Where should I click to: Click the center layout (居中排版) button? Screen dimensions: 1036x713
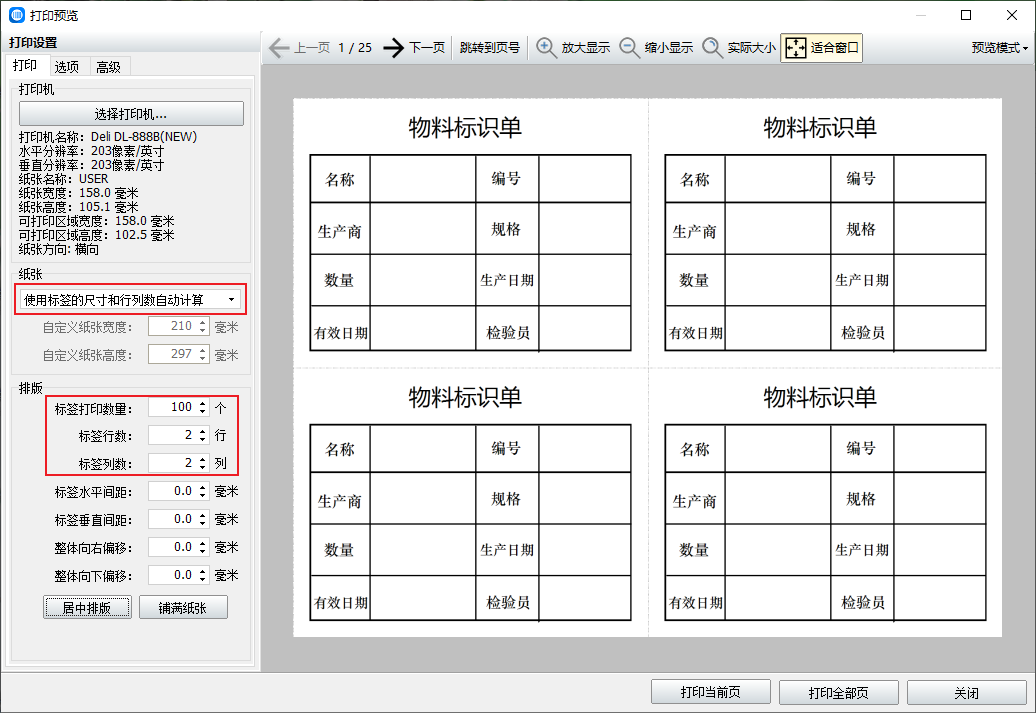(87, 607)
